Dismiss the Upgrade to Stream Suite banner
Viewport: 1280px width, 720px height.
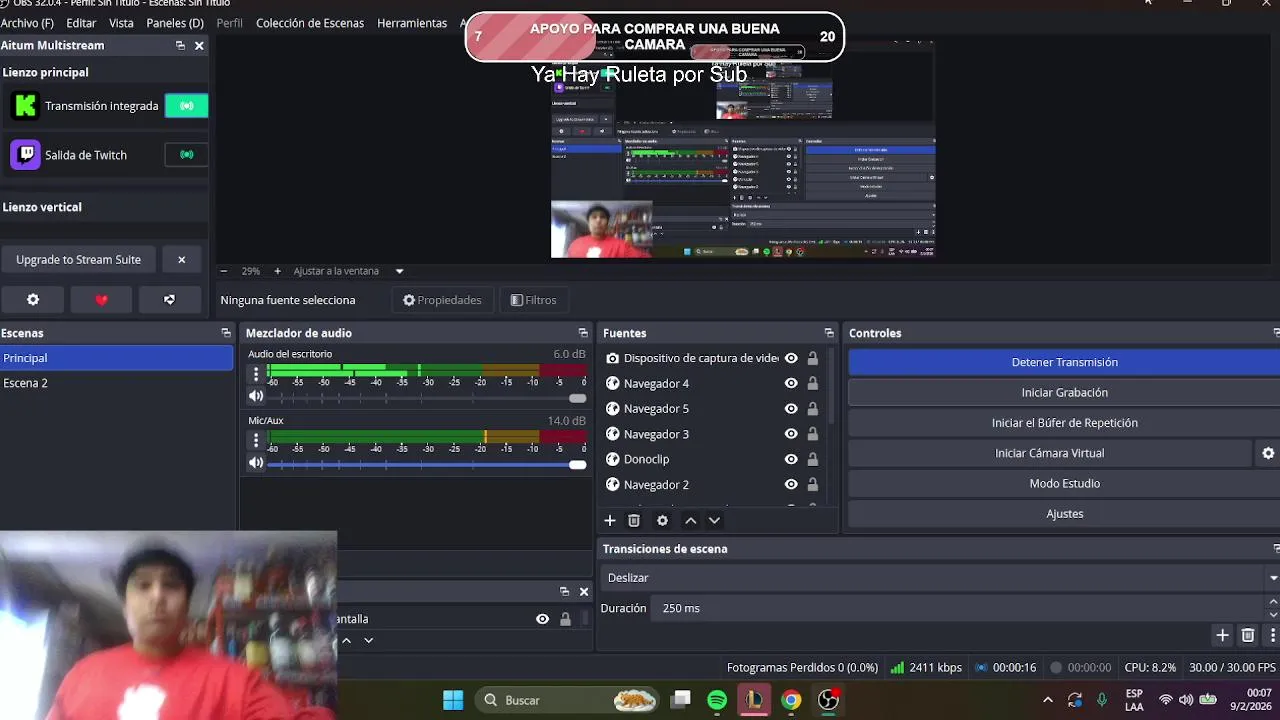(x=181, y=259)
